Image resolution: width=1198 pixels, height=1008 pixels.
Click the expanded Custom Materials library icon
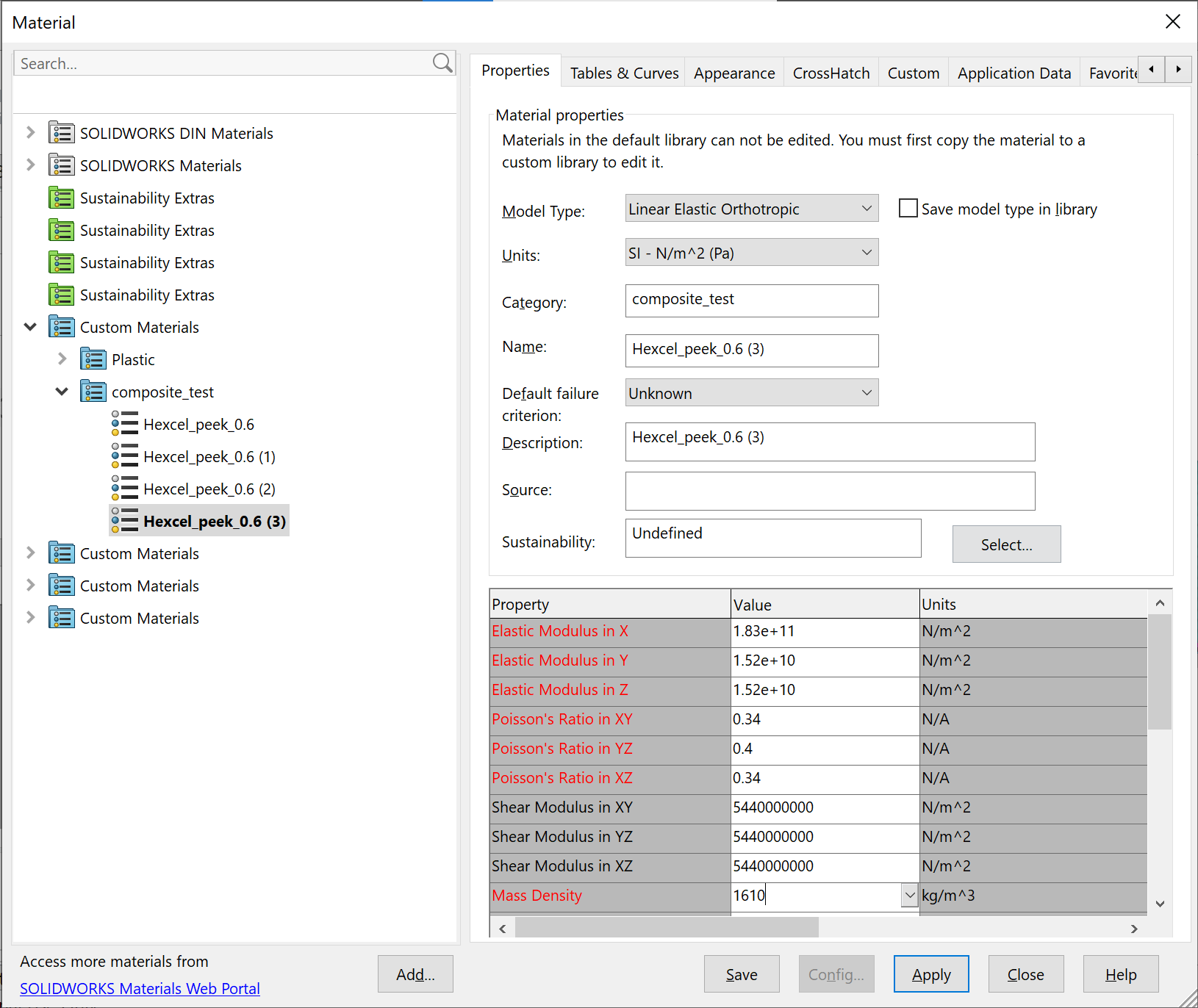tap(62, 327)
